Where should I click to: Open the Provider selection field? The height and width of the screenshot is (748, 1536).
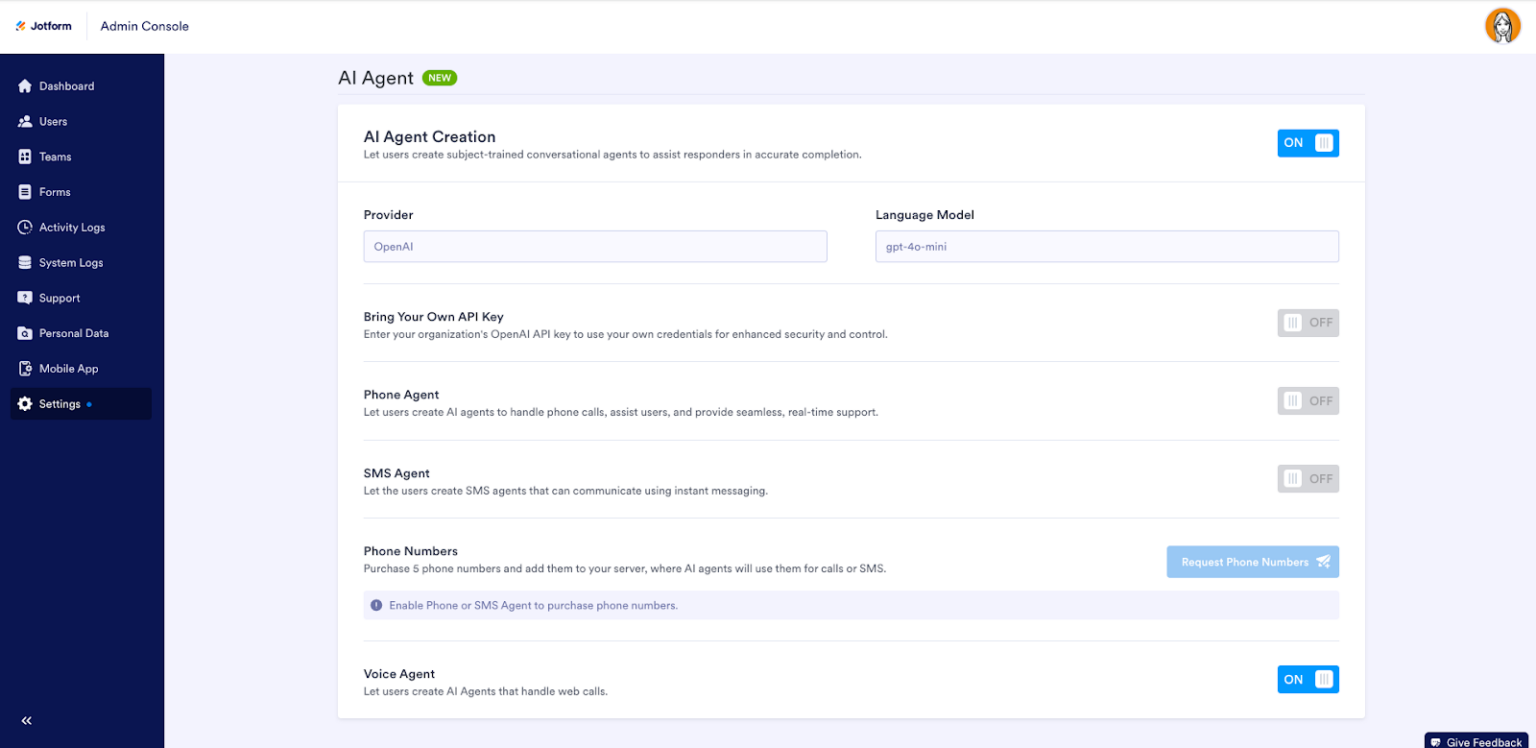595,246
